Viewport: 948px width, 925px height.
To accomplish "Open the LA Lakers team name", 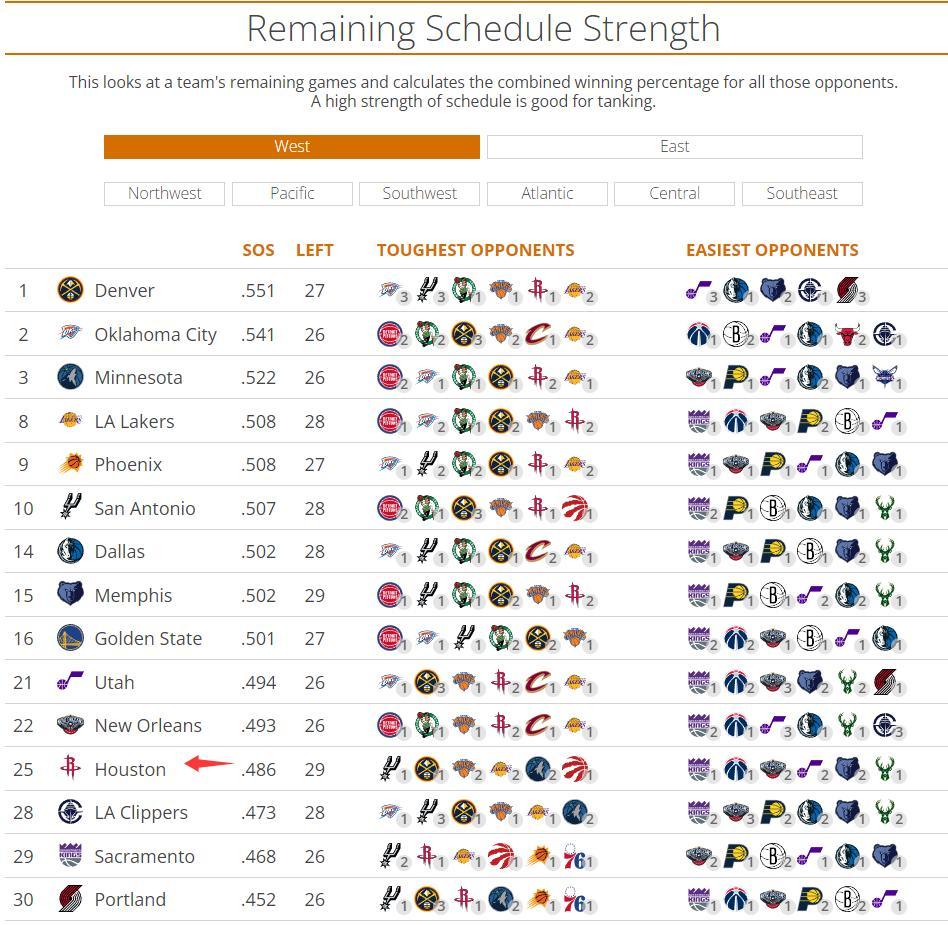I will pyautogui.click(x=134, y=422).
